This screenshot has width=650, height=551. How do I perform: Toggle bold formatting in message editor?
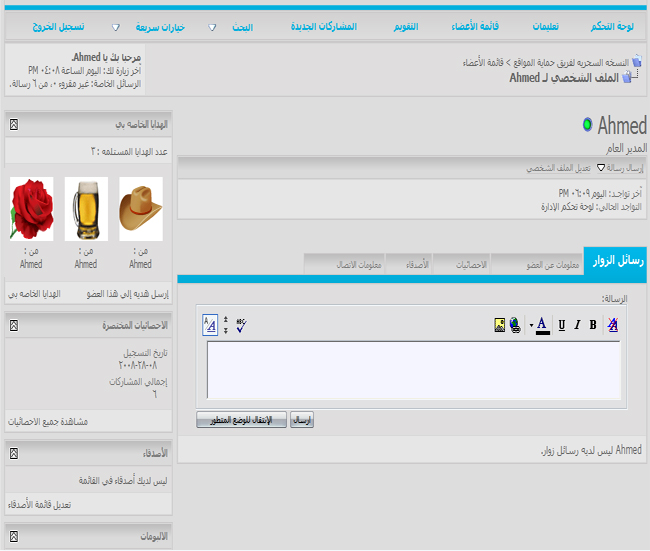(x=593, y=324)
